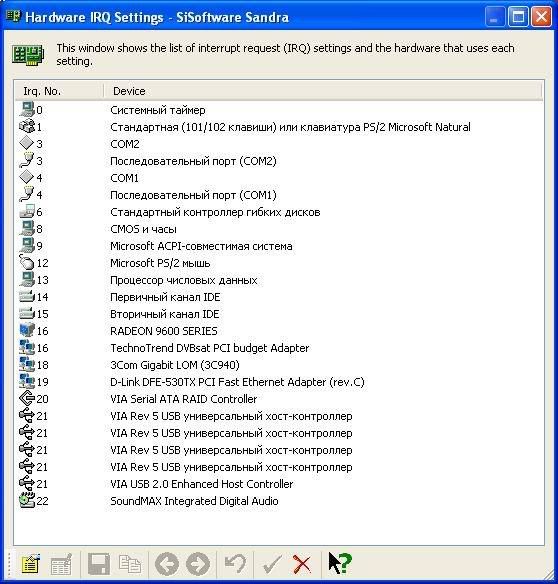
Task: Select the SoundMAX Integrated Digital Audio entry
Action: coord(194,501)
